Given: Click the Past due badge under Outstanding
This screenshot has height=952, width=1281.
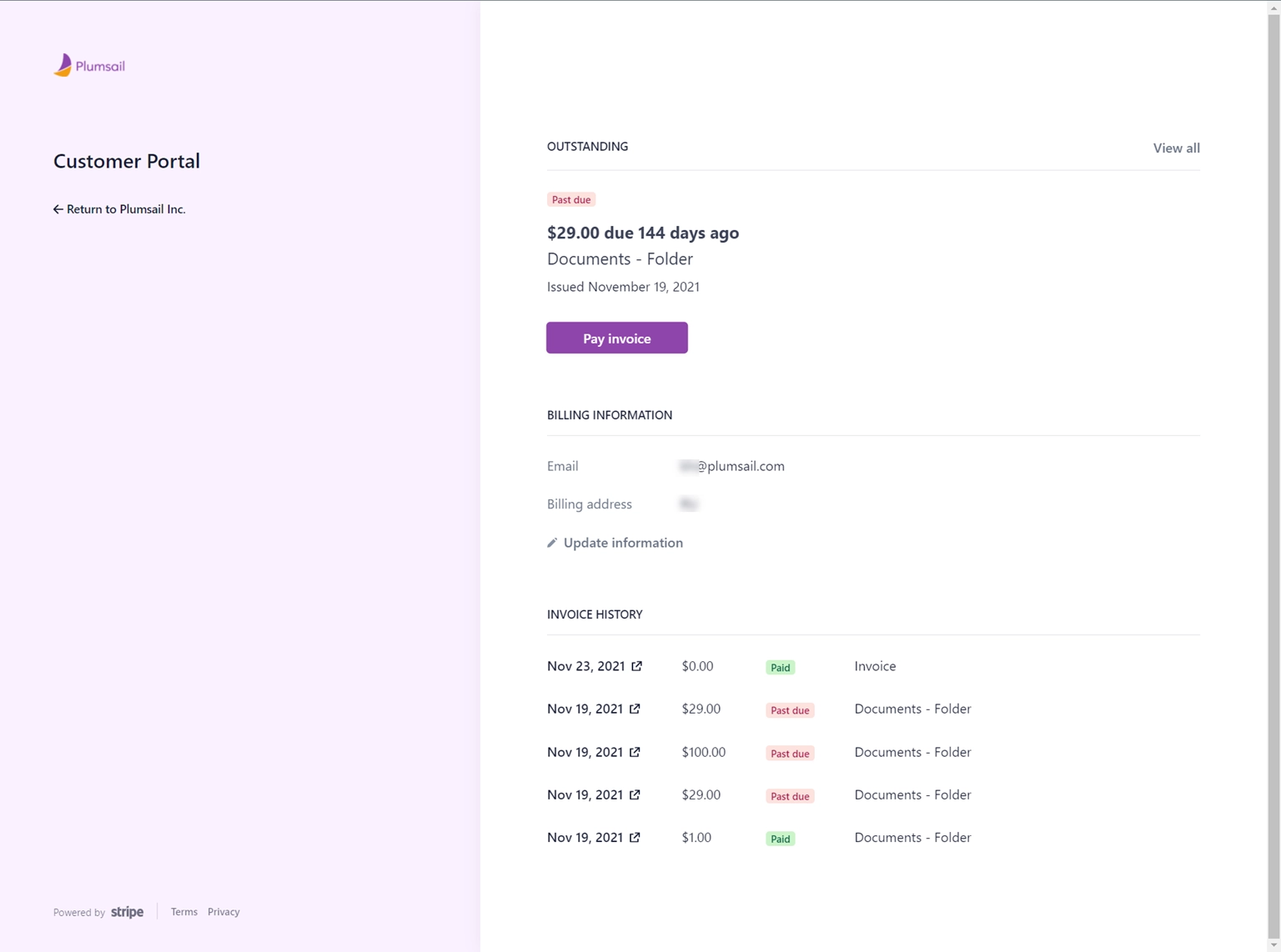Looking at the screenshot, I should (x=571, y=199).
